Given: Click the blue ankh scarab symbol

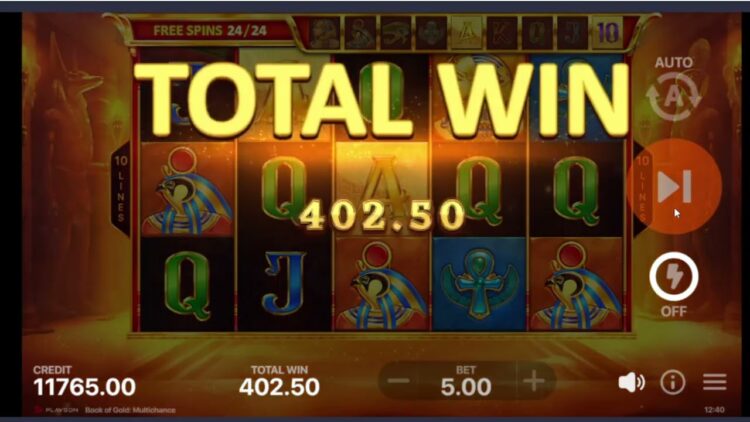Looking at the screenshot, I should (x=479, y=284).
